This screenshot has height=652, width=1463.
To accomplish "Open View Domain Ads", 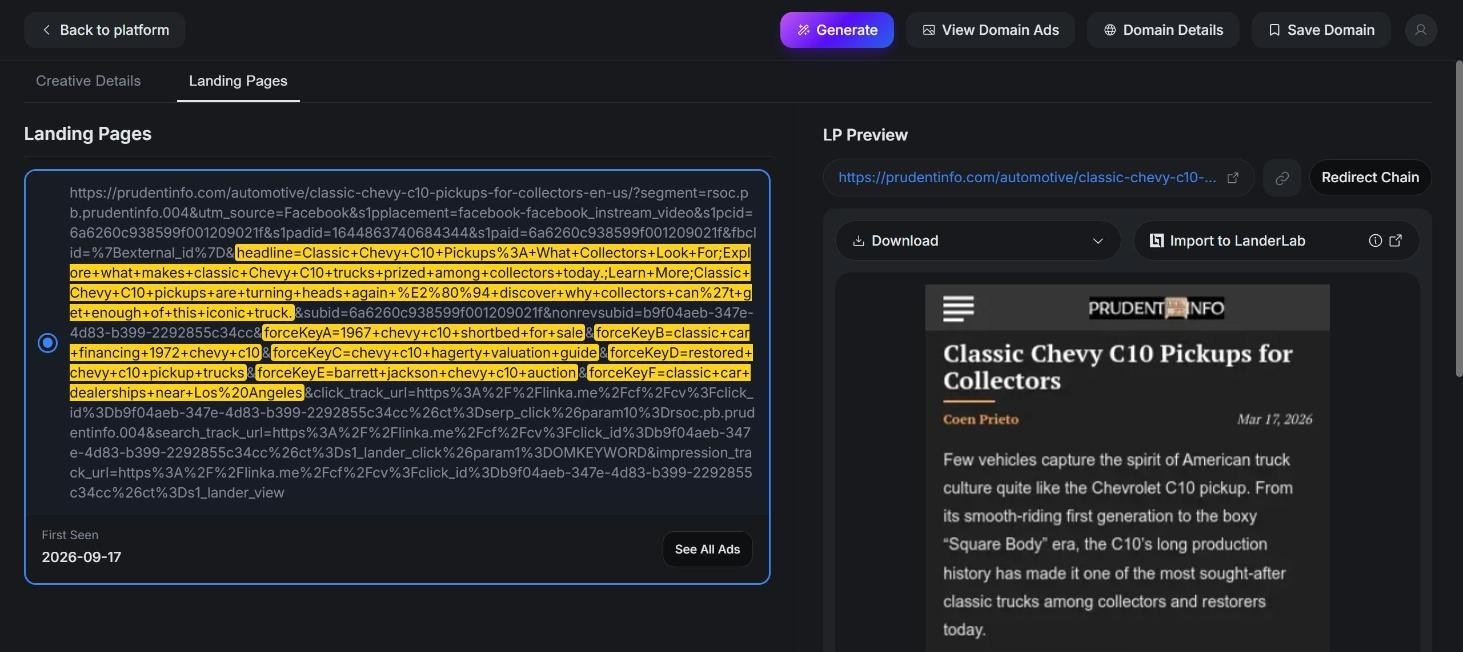I will pyautogui.click(x=990, y=30).
